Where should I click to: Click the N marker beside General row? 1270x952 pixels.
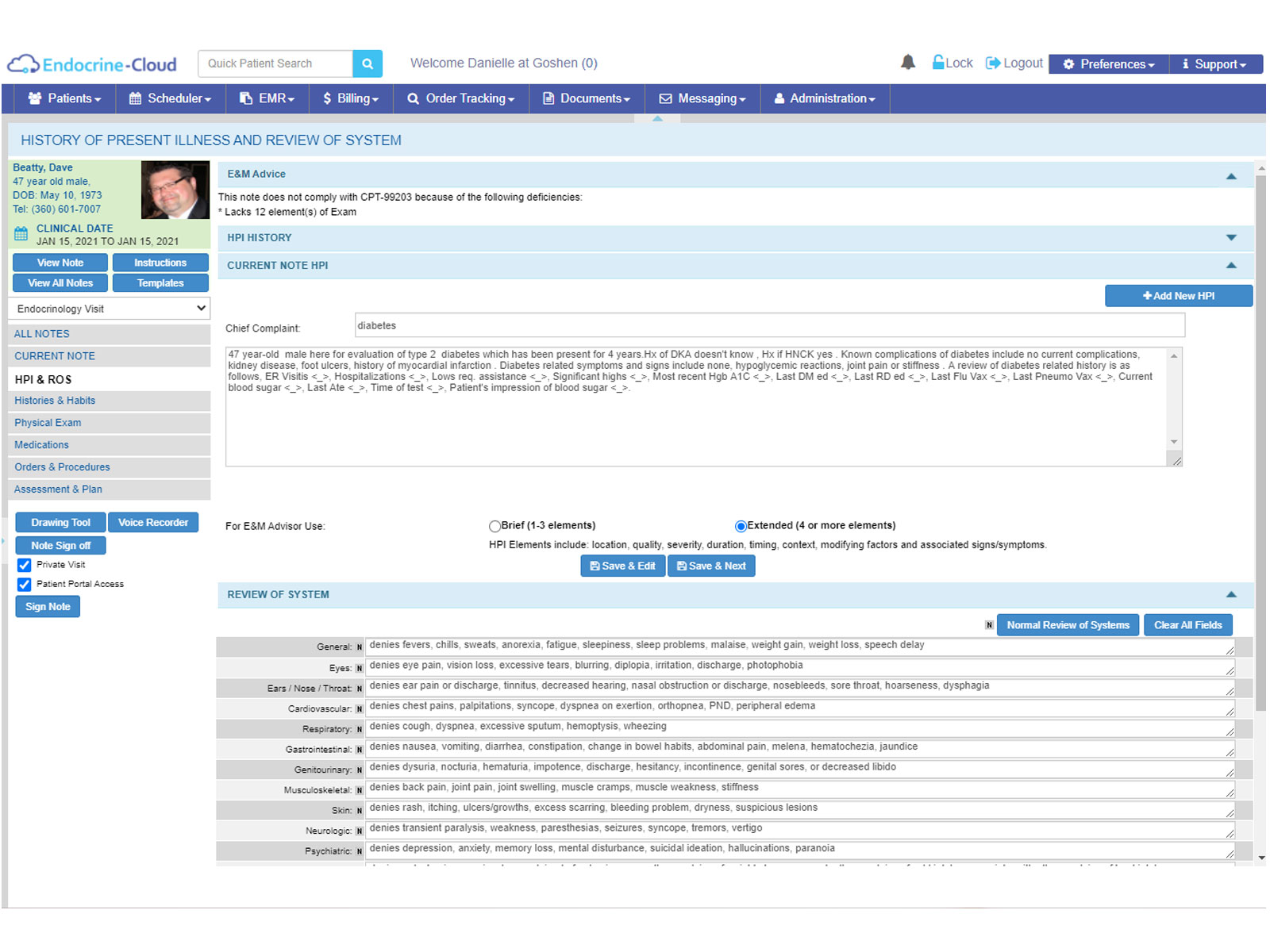pos(359,647)
